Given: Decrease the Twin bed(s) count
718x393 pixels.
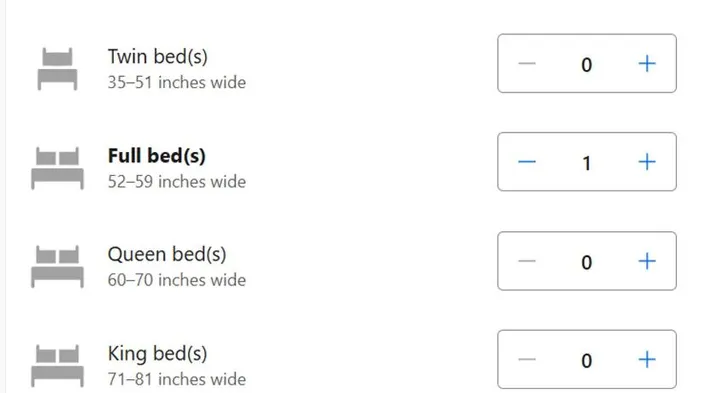Looking at the screenshot, I should [527, 64].
